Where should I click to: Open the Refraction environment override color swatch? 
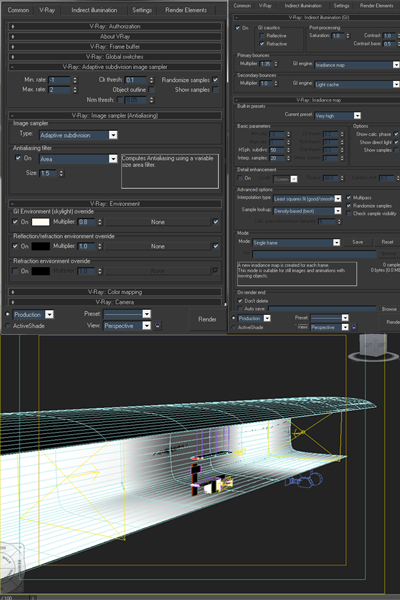click(41, 271)
